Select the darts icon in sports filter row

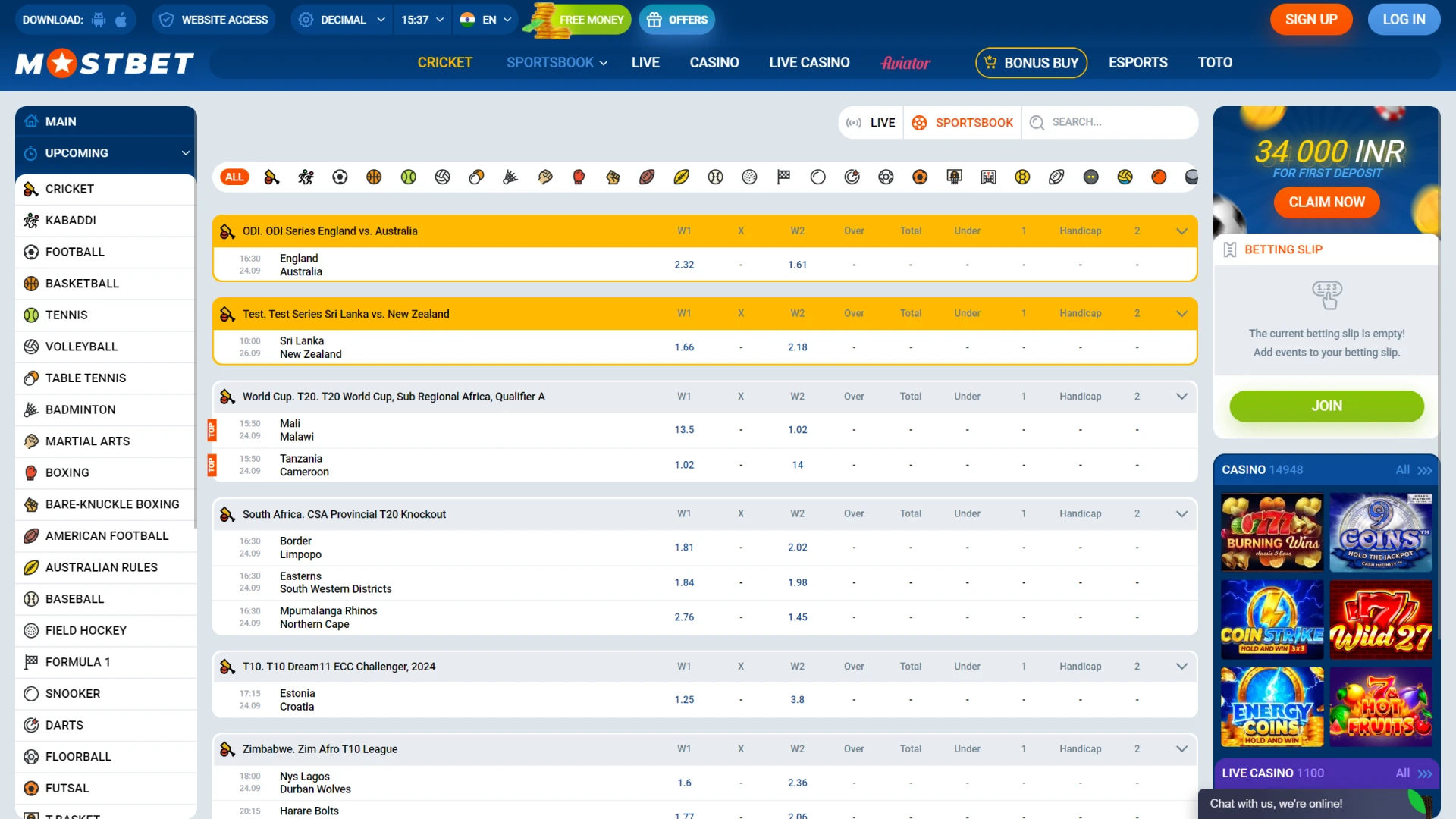[852, 177]
